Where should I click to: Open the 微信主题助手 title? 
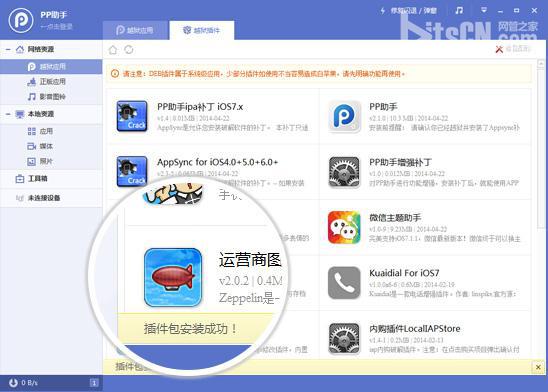click(x=395, y=218)
